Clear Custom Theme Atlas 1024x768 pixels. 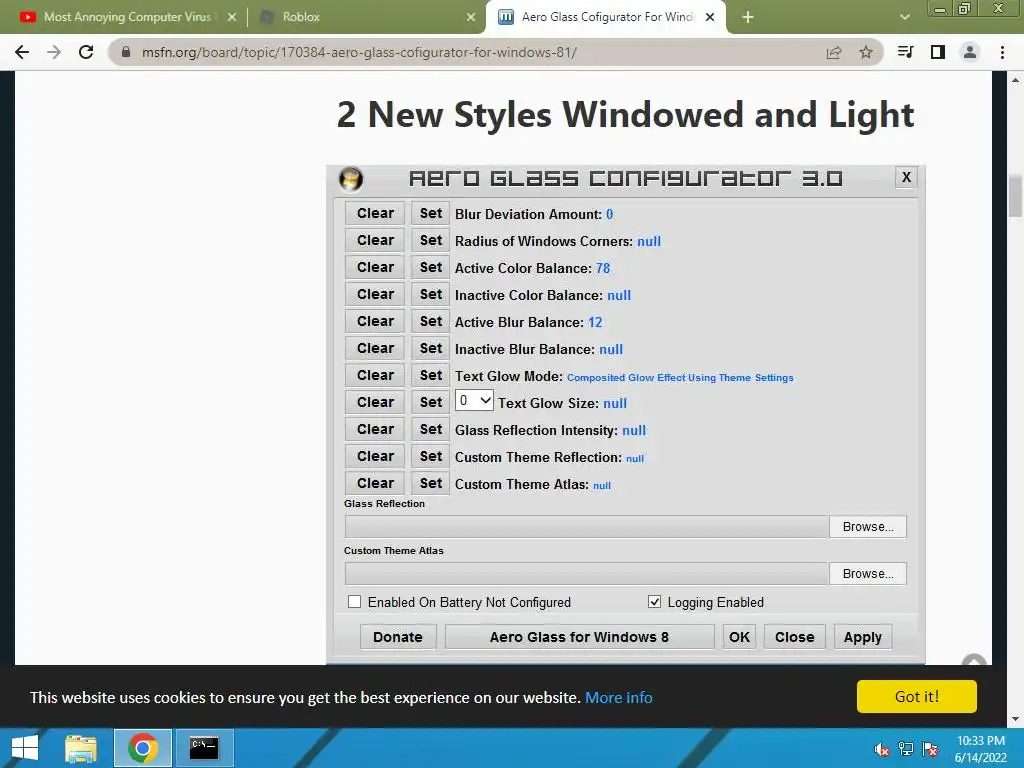tap(375, 483)
